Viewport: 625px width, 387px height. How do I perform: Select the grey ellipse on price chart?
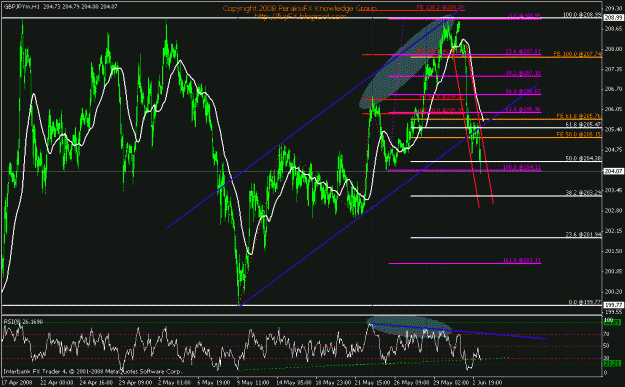[407, 63]
